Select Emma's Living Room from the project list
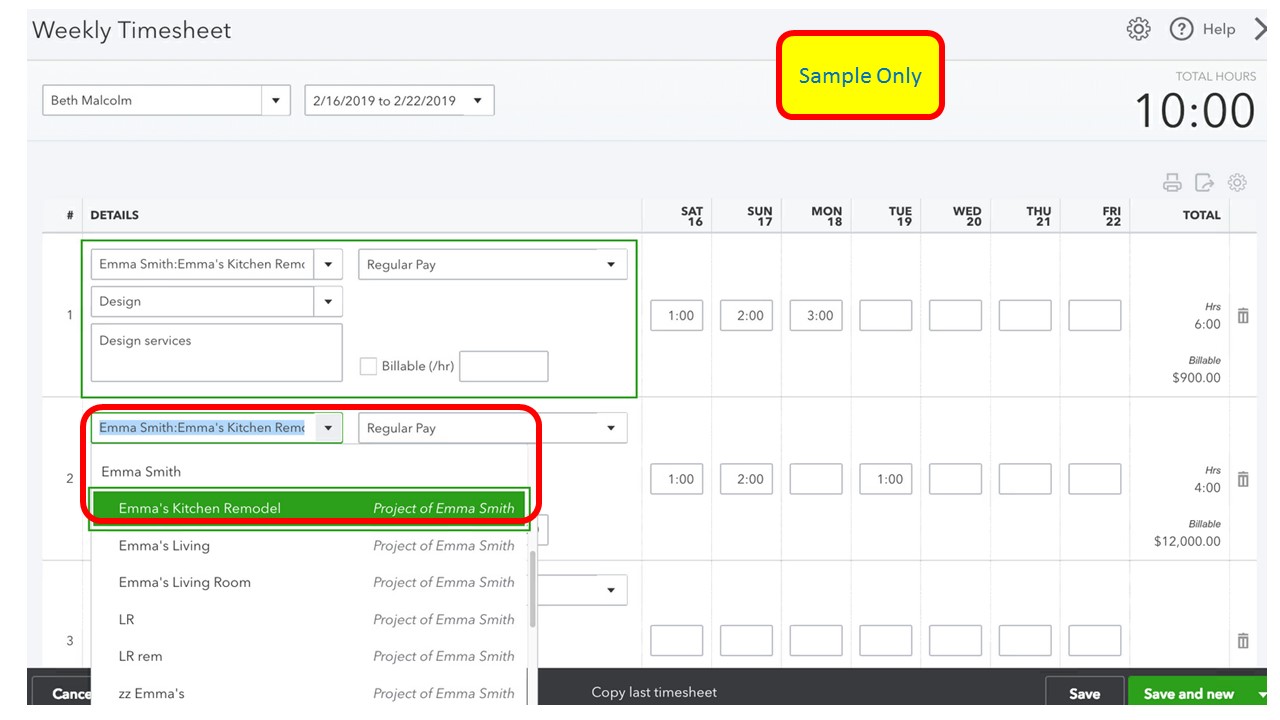 [183, 582]
